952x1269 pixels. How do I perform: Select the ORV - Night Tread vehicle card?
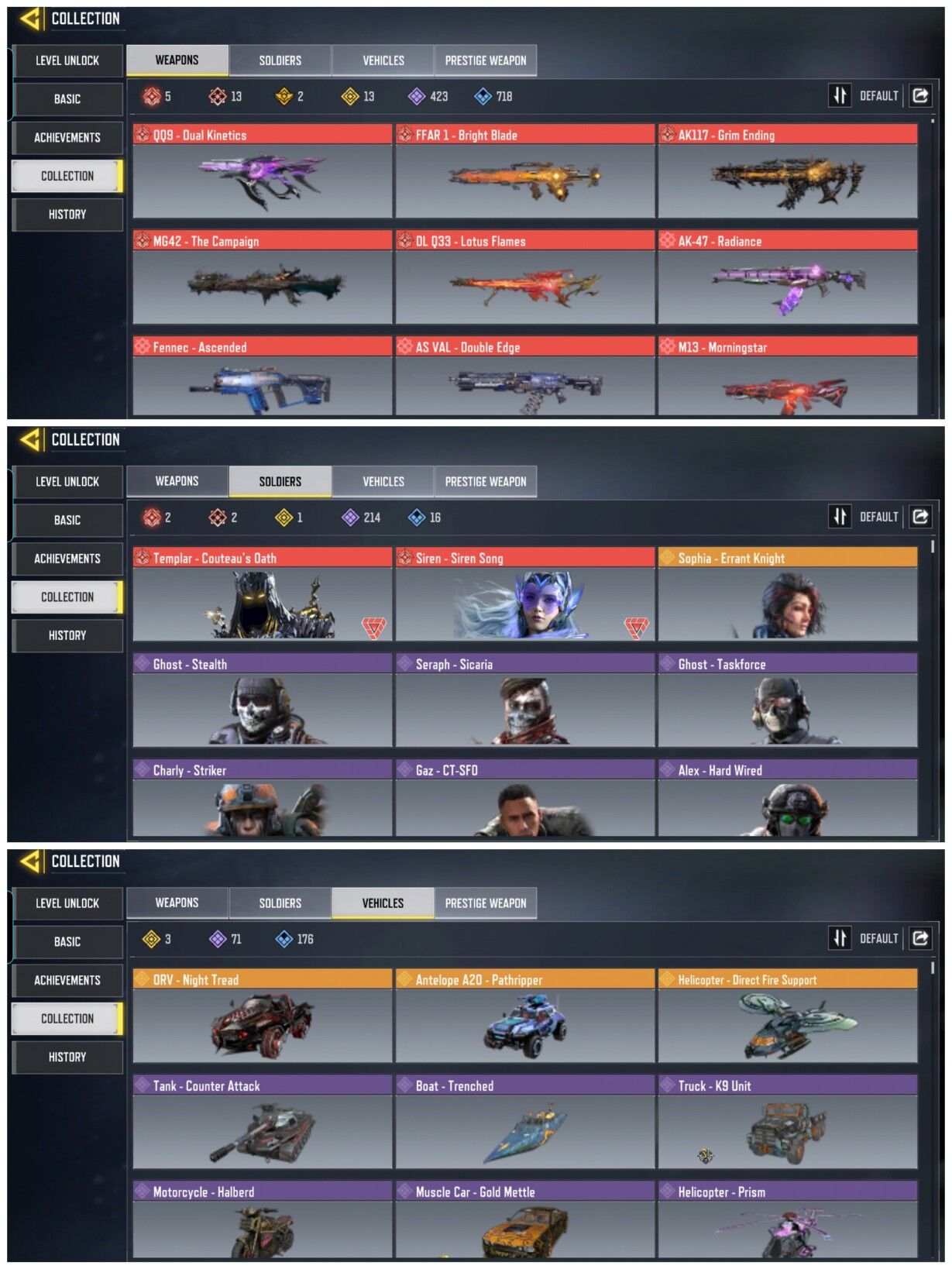(263, 1016)
